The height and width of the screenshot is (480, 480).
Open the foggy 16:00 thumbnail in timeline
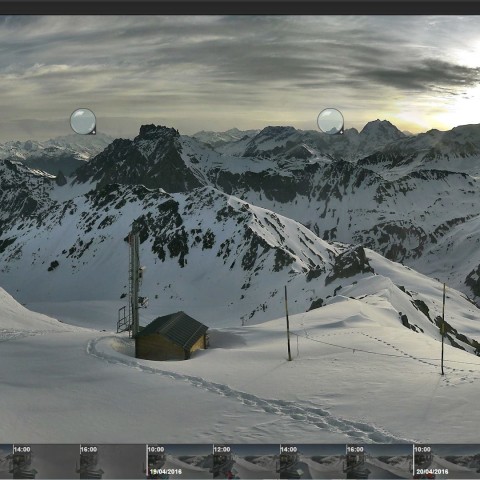pyautogui.click(x=113, y=461)
